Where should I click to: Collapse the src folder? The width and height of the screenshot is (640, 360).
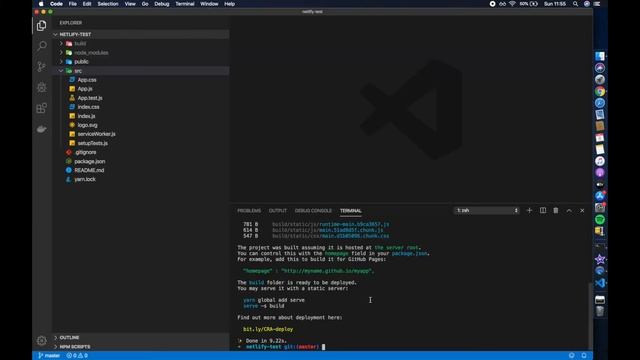coord(141,71)
